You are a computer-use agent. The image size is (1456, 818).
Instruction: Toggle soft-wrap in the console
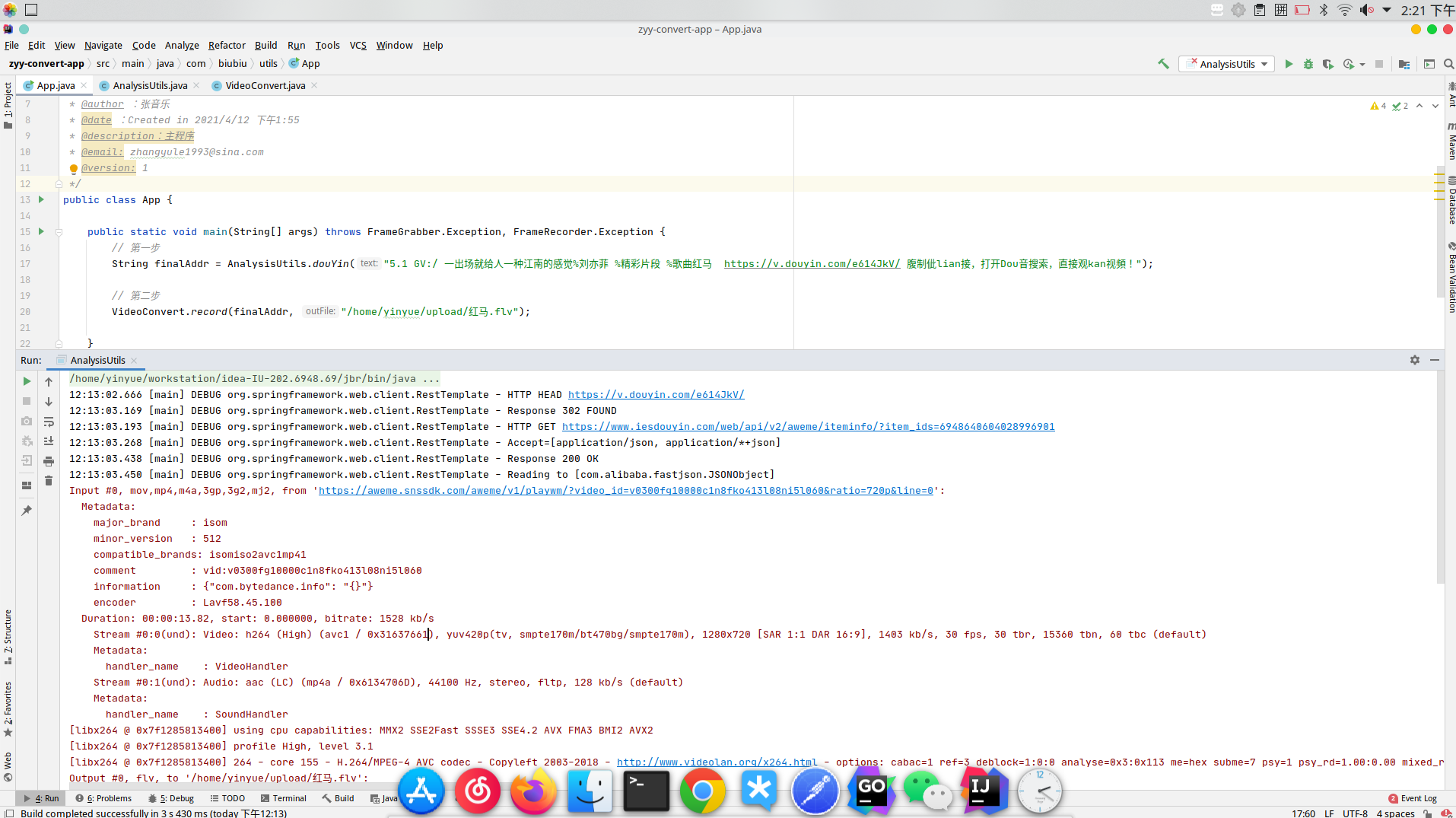pyautogui.click(x=49, y=422)
